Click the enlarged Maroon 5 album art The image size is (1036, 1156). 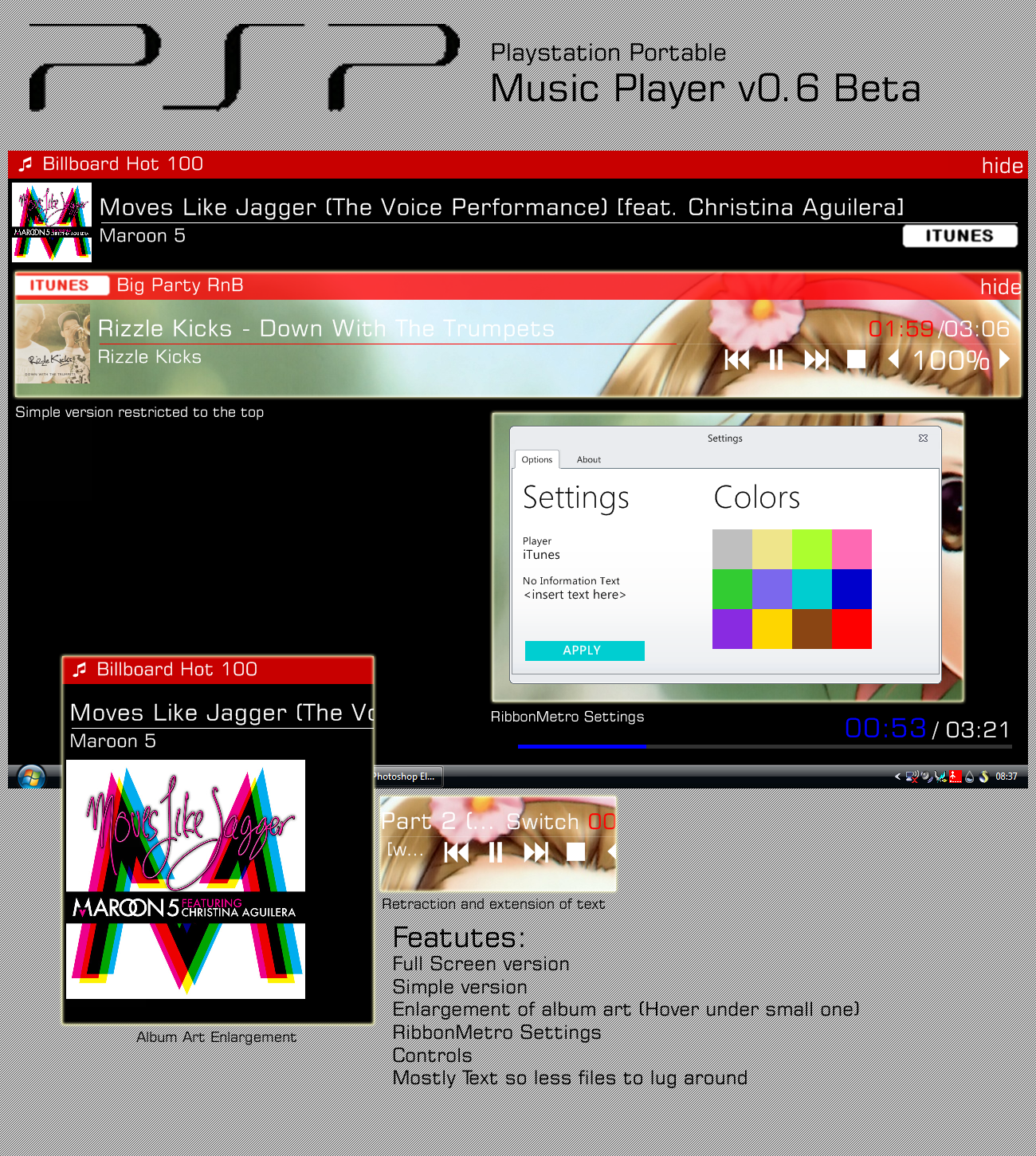(x=186, y=879)
